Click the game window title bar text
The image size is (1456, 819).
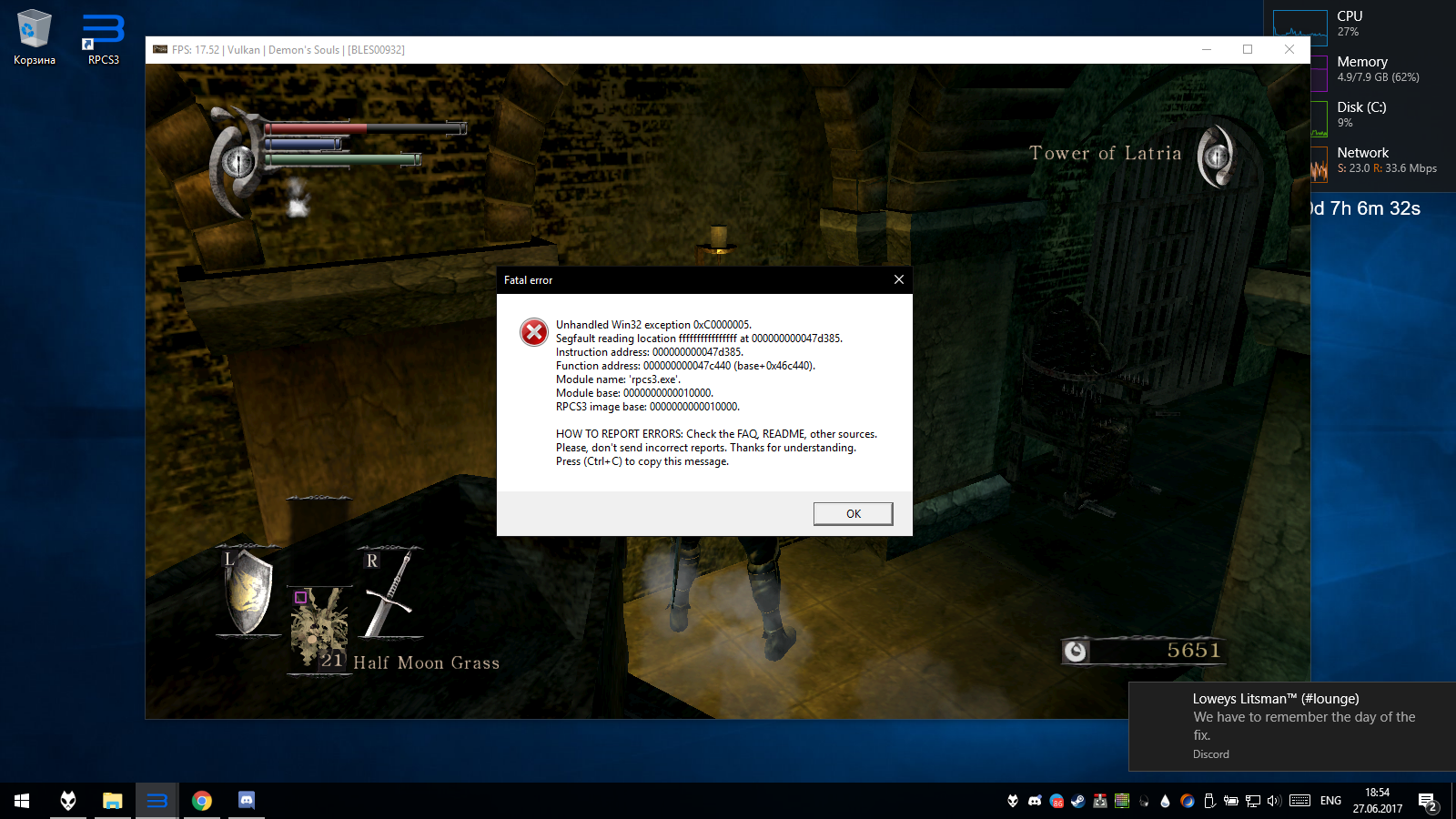tap(288, 50)
